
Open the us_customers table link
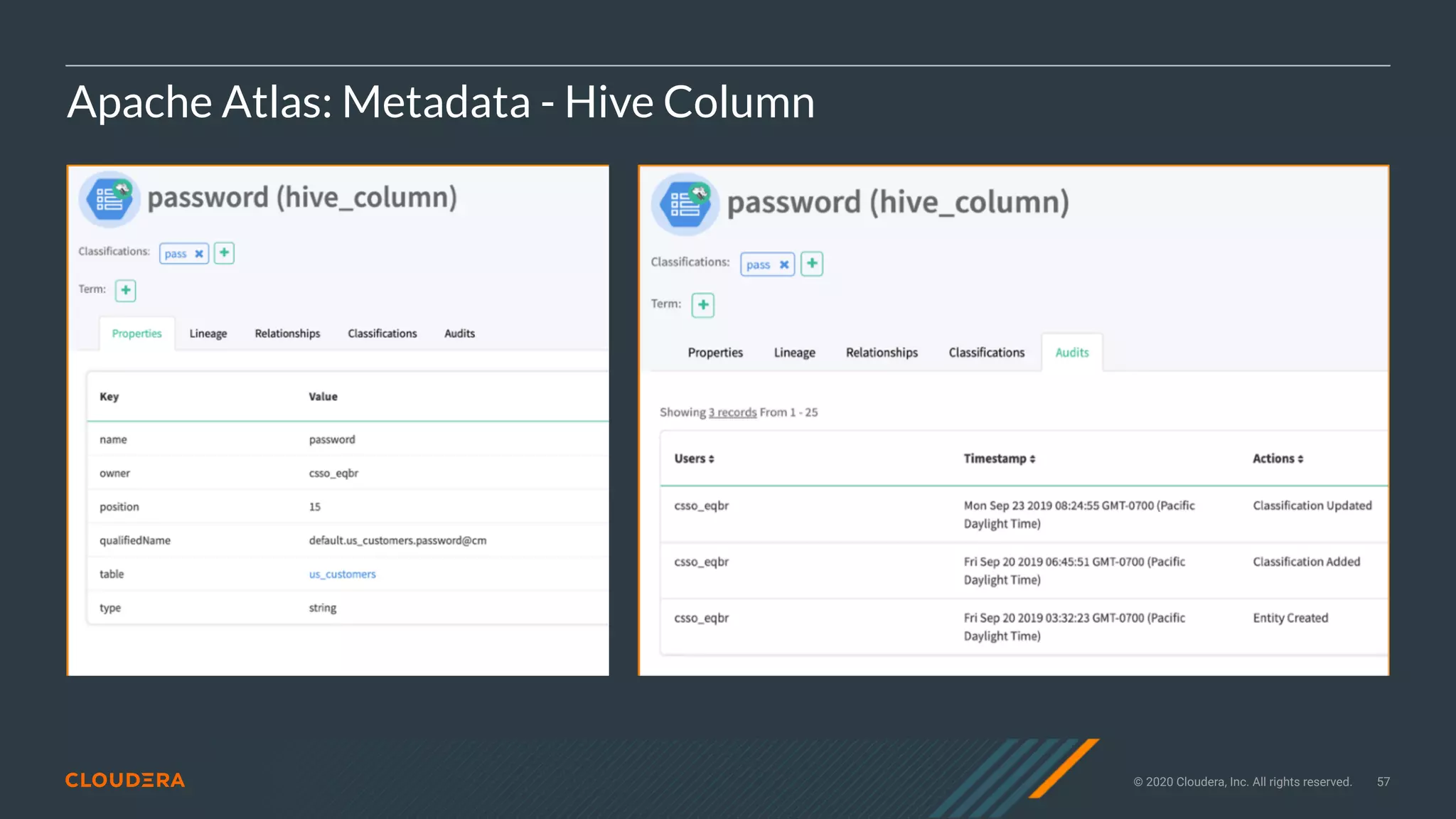pyautogui.click(x=342, y=574)
